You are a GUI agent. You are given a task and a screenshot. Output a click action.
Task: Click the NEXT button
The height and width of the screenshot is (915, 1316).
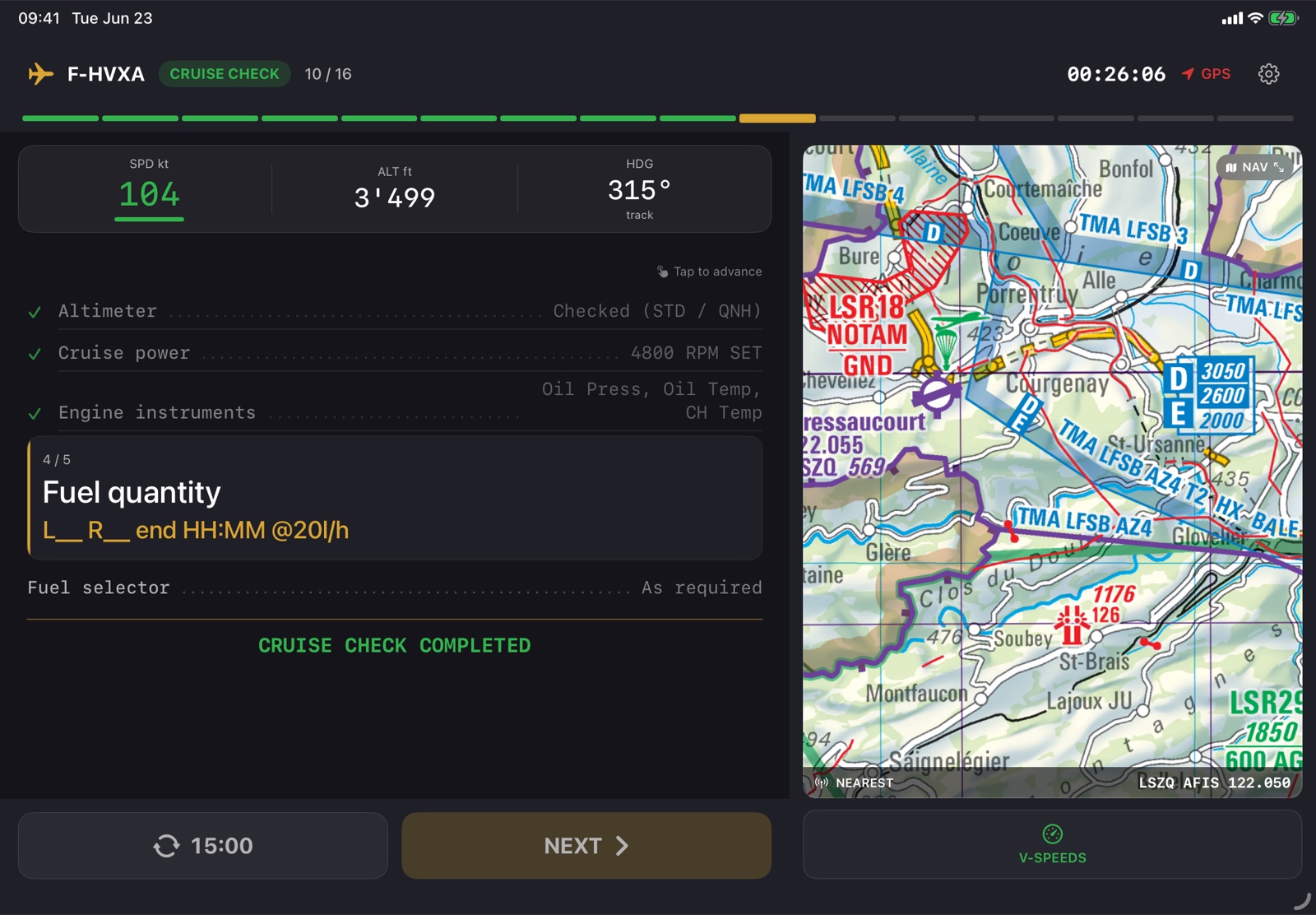586,846
